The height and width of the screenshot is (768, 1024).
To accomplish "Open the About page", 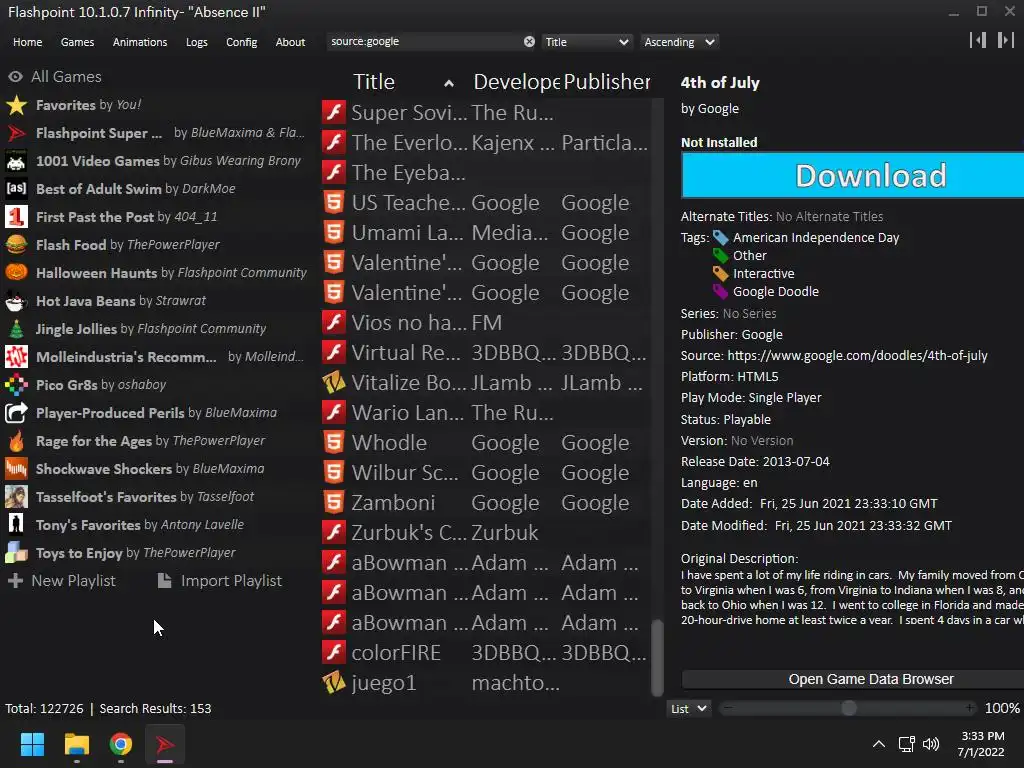I will (290, 42).
